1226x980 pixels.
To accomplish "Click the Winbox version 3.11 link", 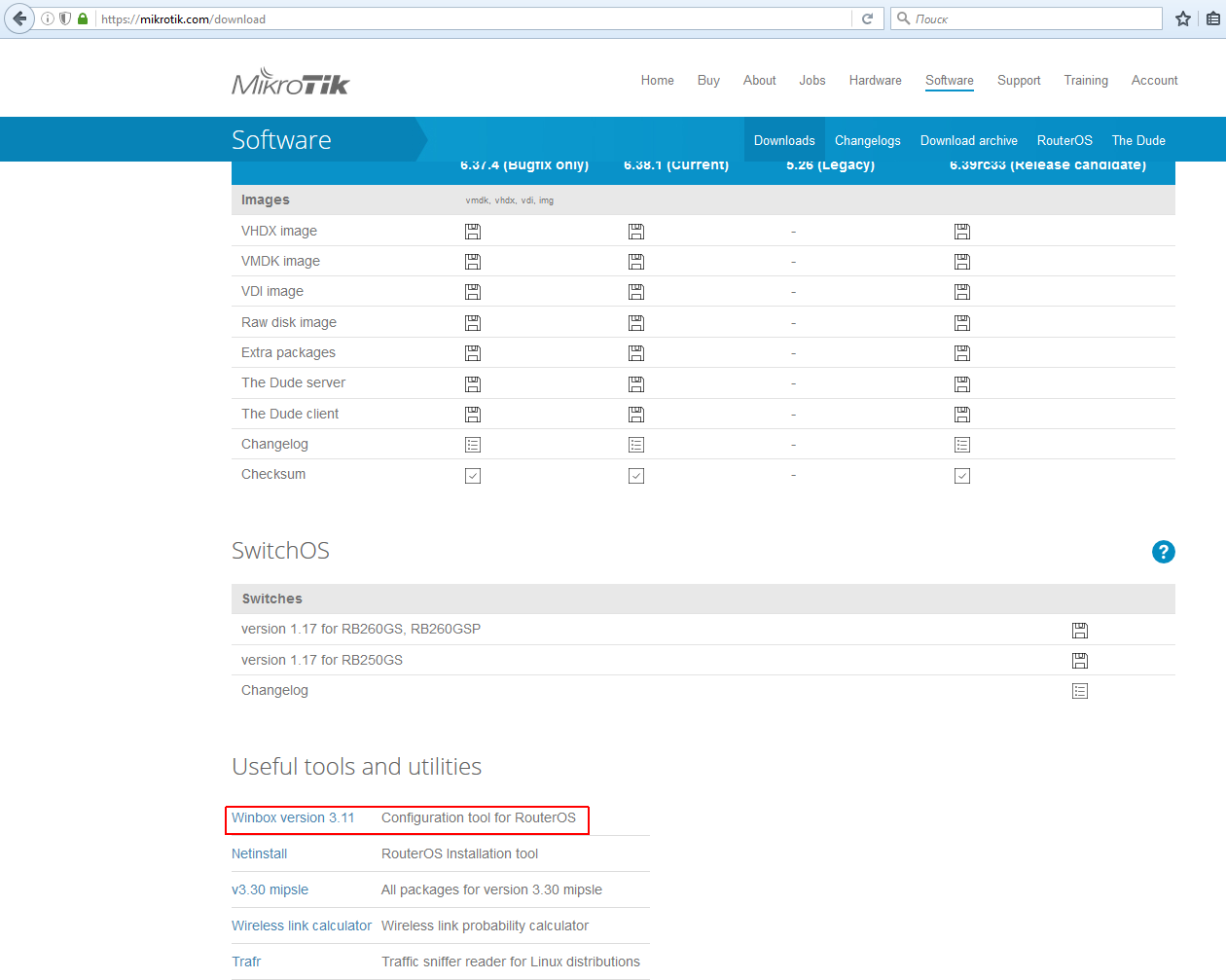I will tap(293, 818).
